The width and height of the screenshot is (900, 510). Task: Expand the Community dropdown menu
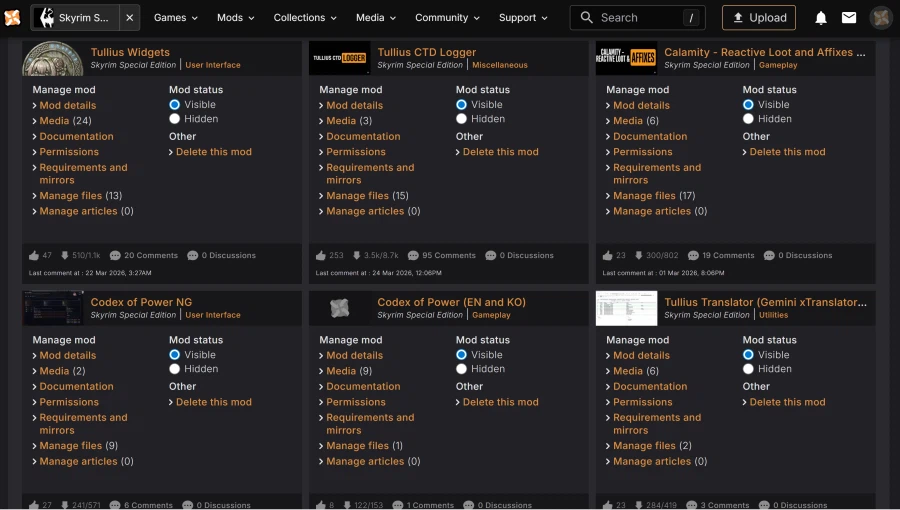(x=447, y=17)
